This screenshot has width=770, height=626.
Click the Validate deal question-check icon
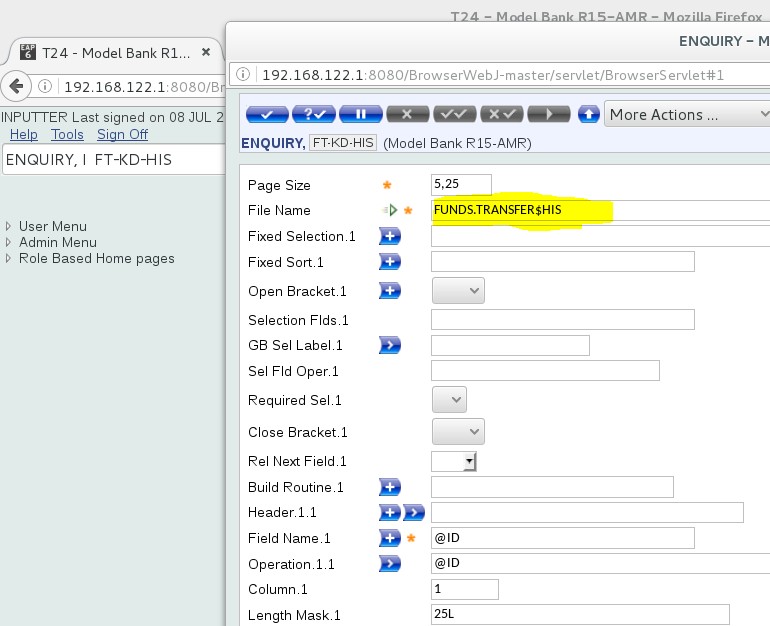click(313, 114)
